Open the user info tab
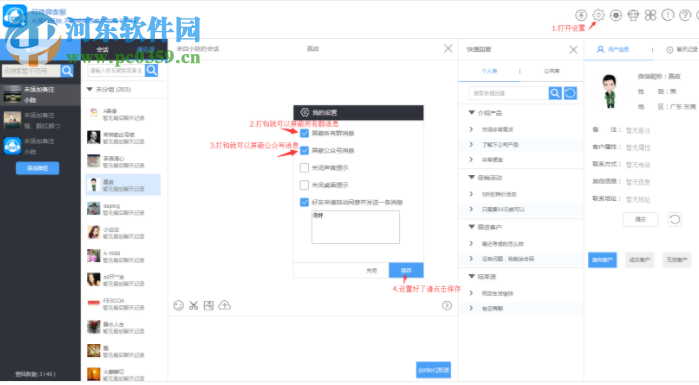 click(x=613, y=49)
